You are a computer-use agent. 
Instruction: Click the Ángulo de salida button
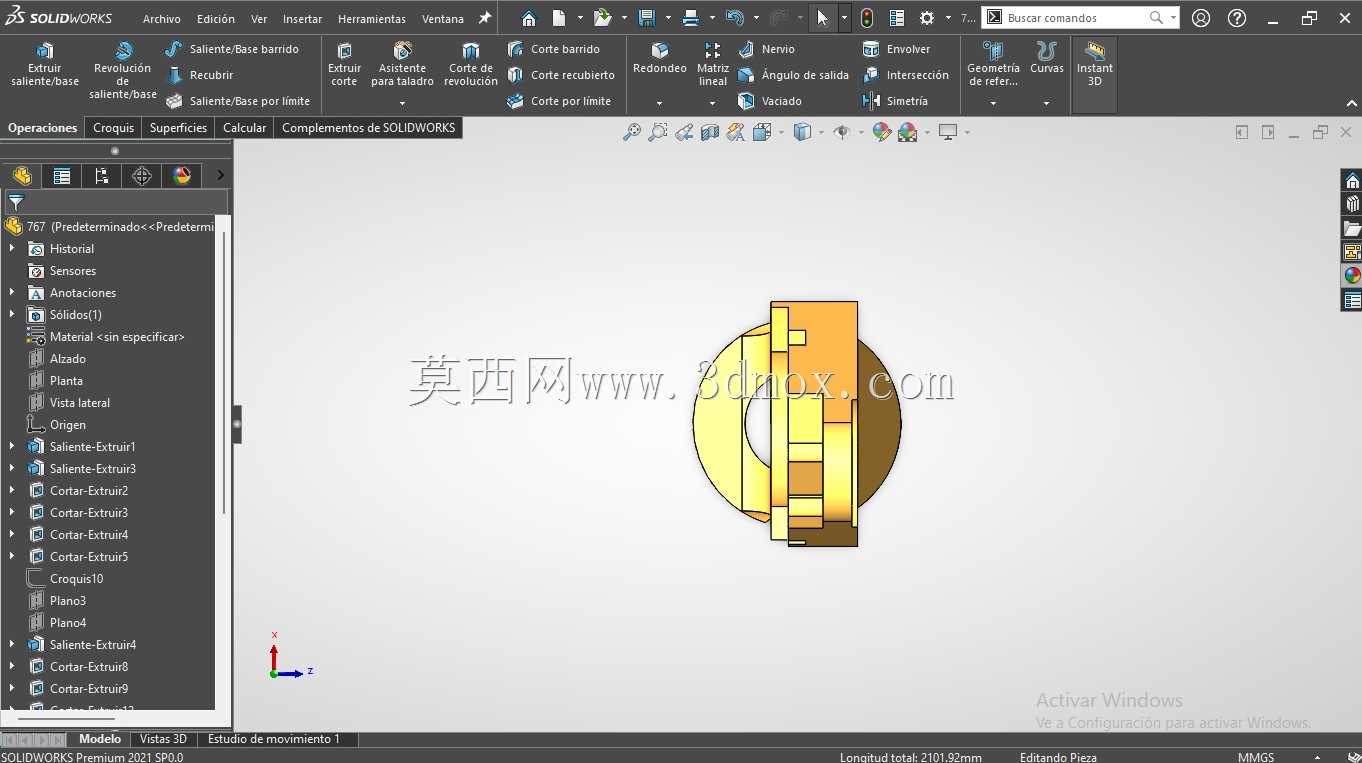pos(793,75)
